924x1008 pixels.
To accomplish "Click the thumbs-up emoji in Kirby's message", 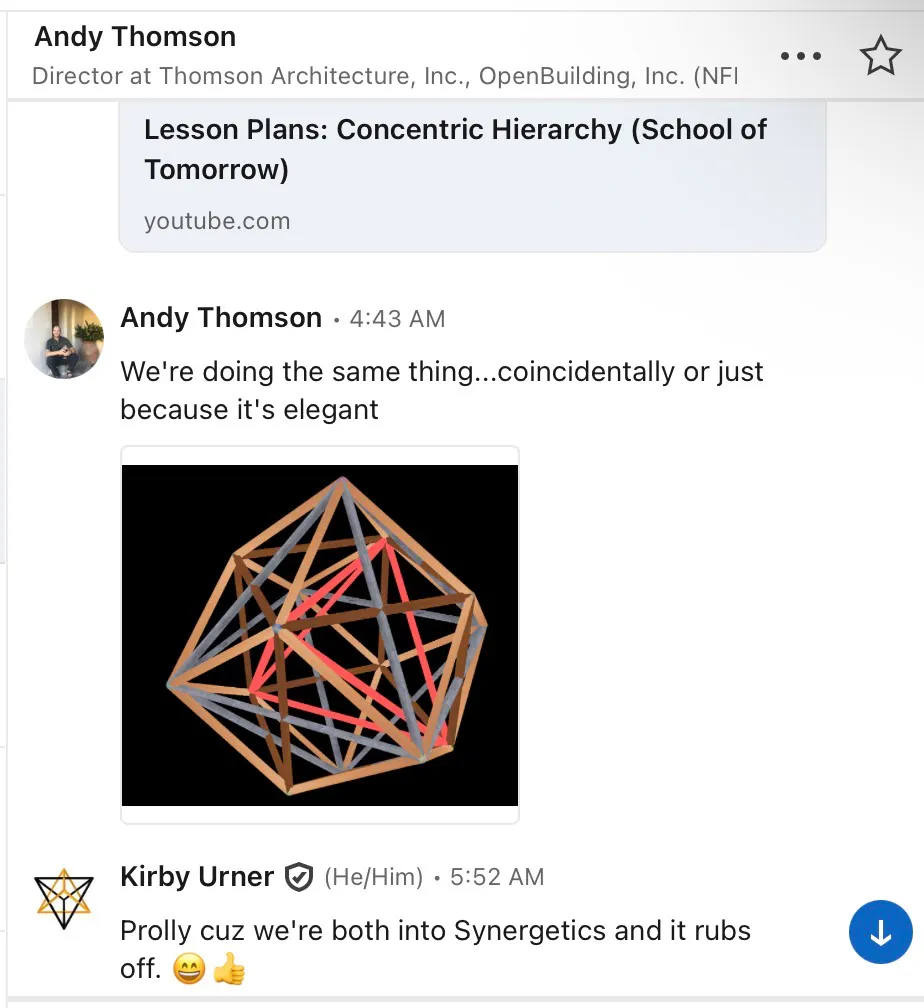I will (x=229, y=969).
